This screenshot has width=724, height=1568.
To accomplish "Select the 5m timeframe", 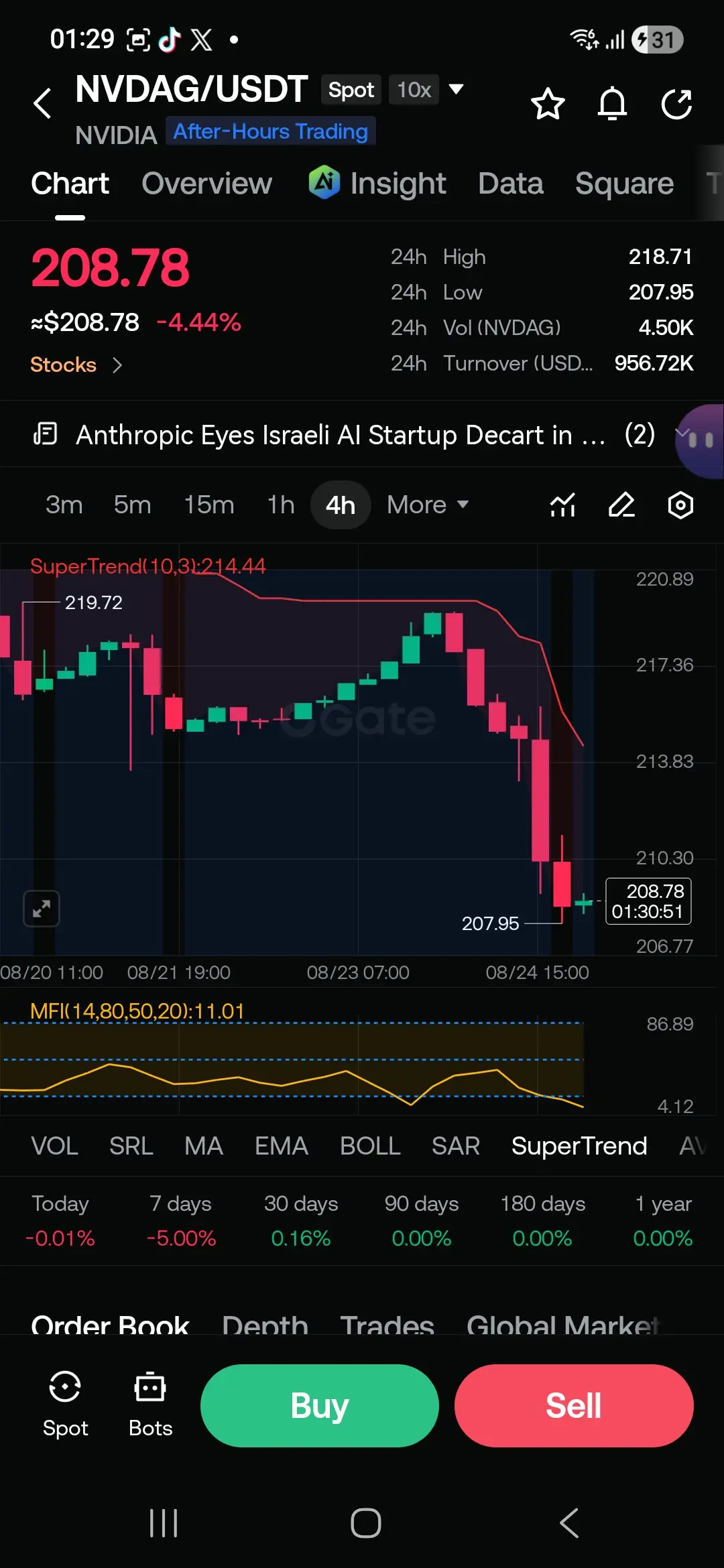I will pyautogui.click(x=132, y=505).
